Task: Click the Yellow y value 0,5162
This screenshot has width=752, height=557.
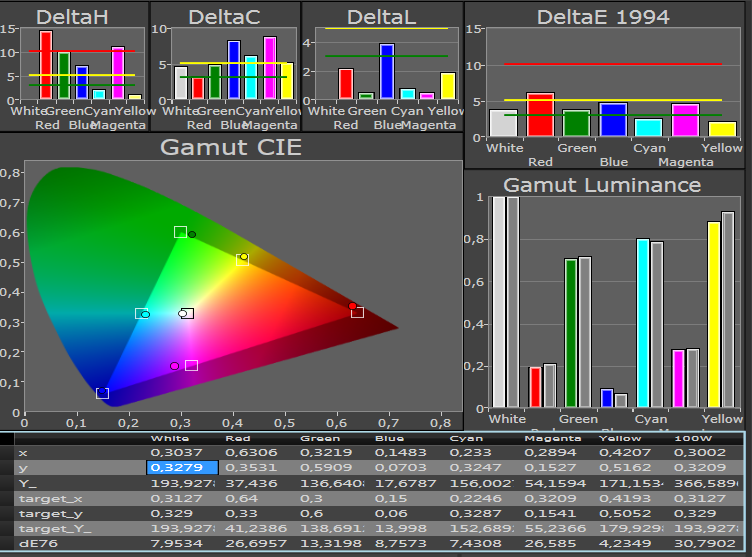Action: point(625,467)
